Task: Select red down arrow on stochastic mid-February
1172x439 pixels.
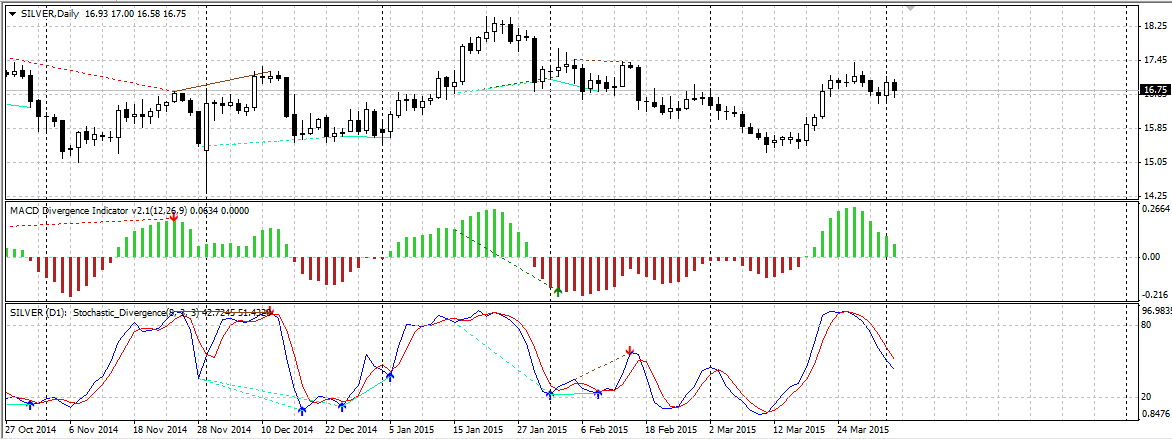Action: tap(630, 351)
